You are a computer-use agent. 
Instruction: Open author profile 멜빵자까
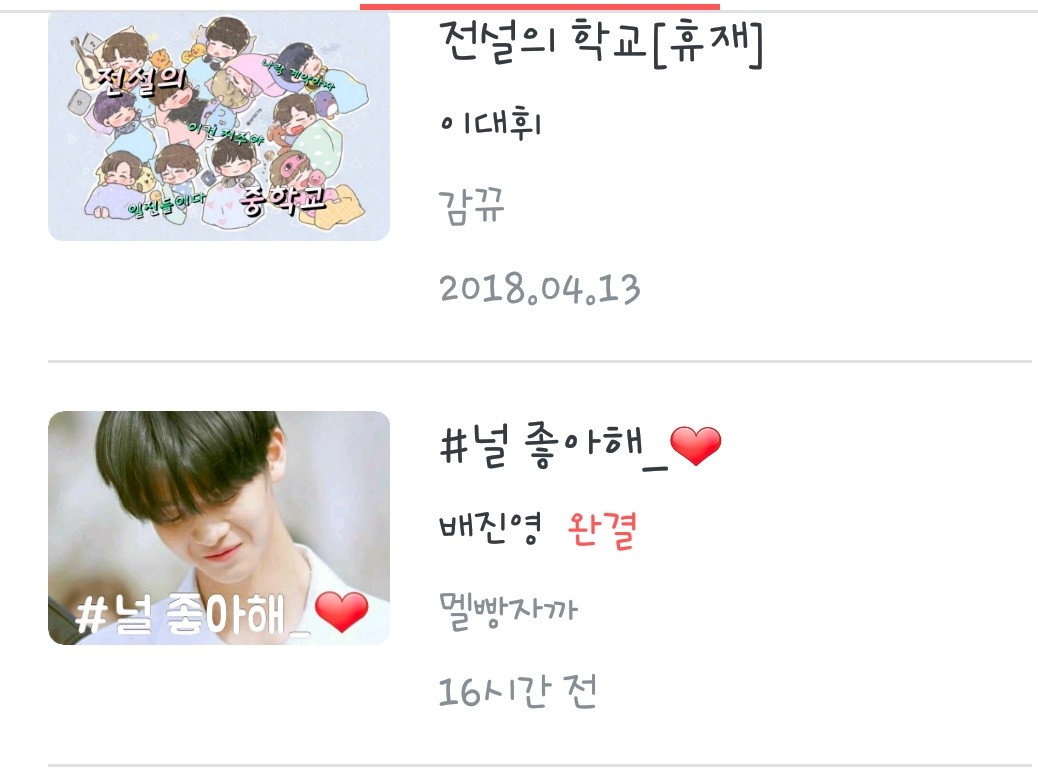click(x=508, y=610)
